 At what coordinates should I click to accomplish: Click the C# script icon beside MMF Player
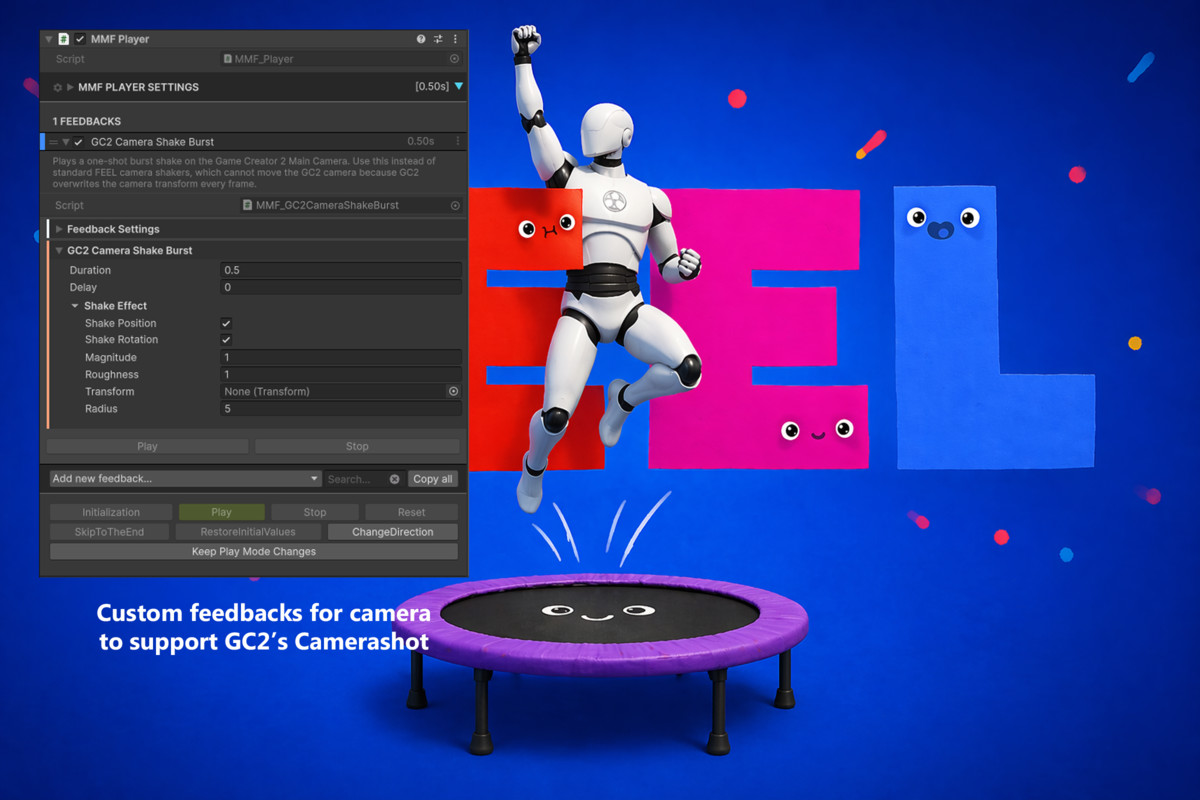coord(64,39)
